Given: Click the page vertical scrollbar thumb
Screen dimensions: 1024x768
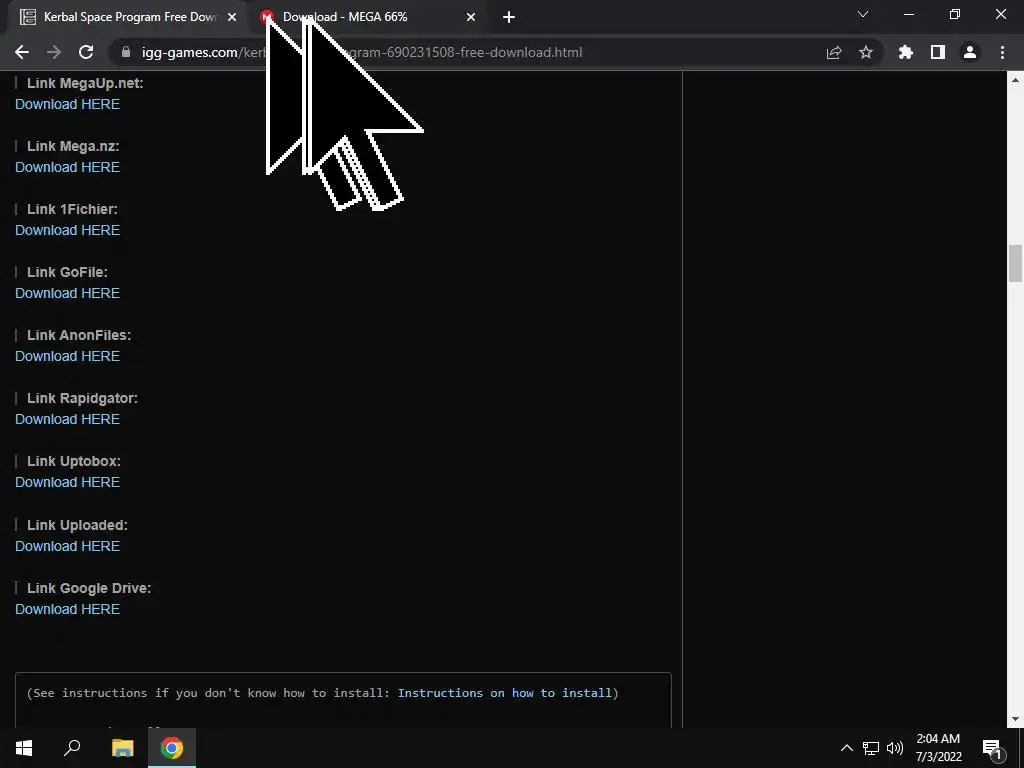Looking at the screenshot, I should click(1015, 263).
